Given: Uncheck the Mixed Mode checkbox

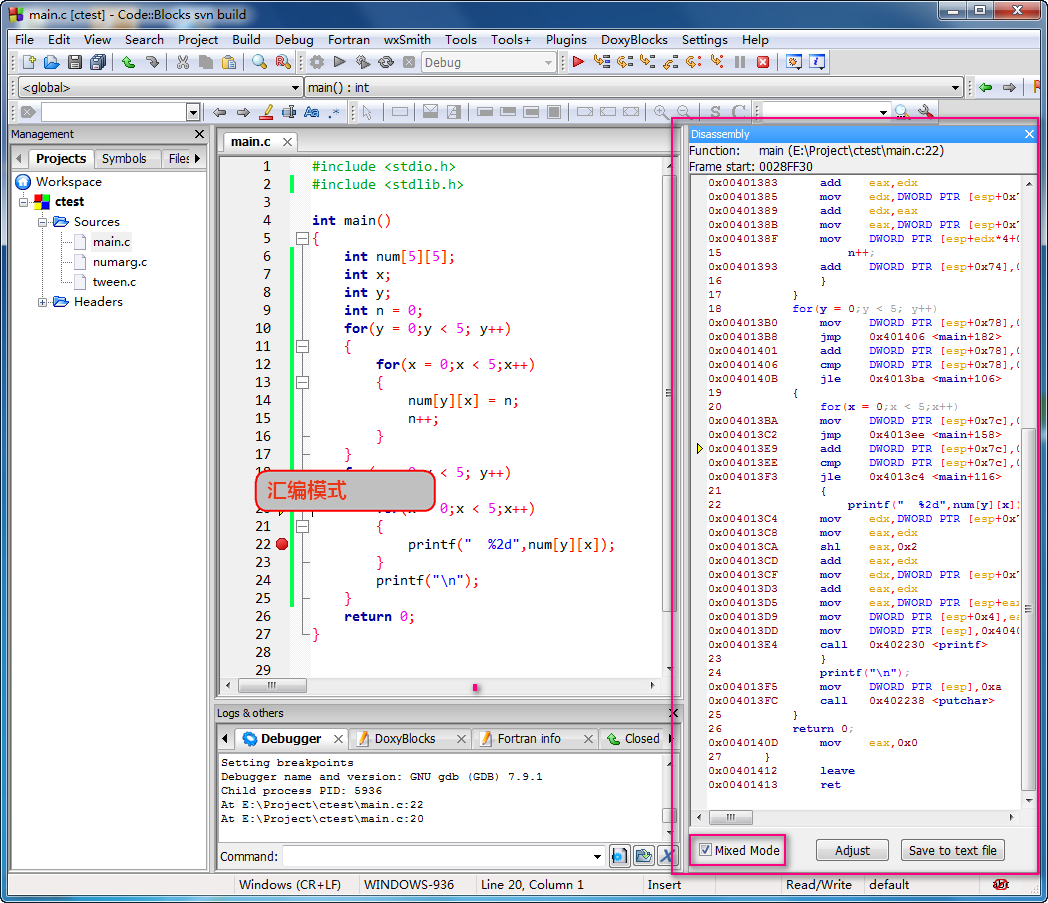Looking at the screenshot, I should click(x=706, y=850).
